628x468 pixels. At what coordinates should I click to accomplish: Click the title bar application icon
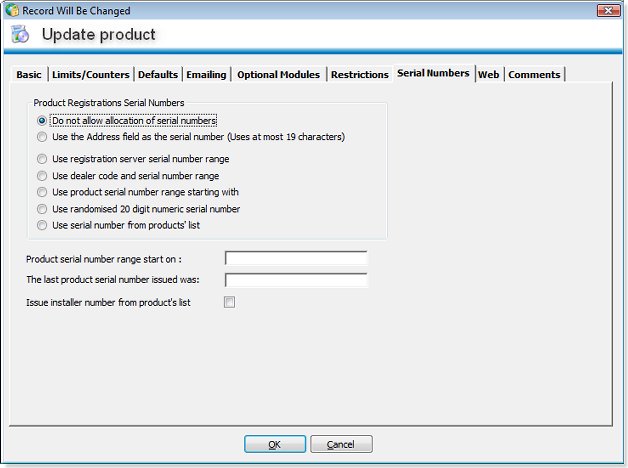click(10, 10)
